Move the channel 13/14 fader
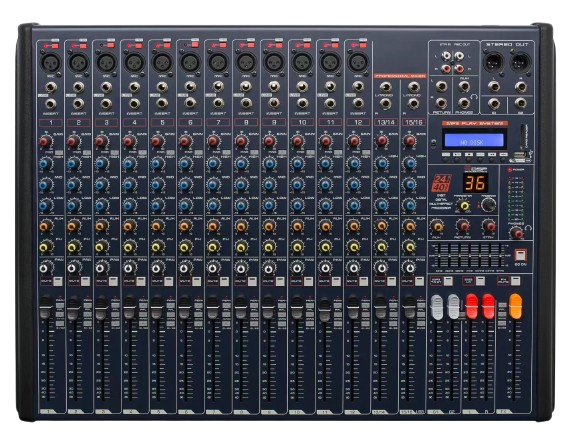Viewport: 576px width, 433px height. point(380,307)
